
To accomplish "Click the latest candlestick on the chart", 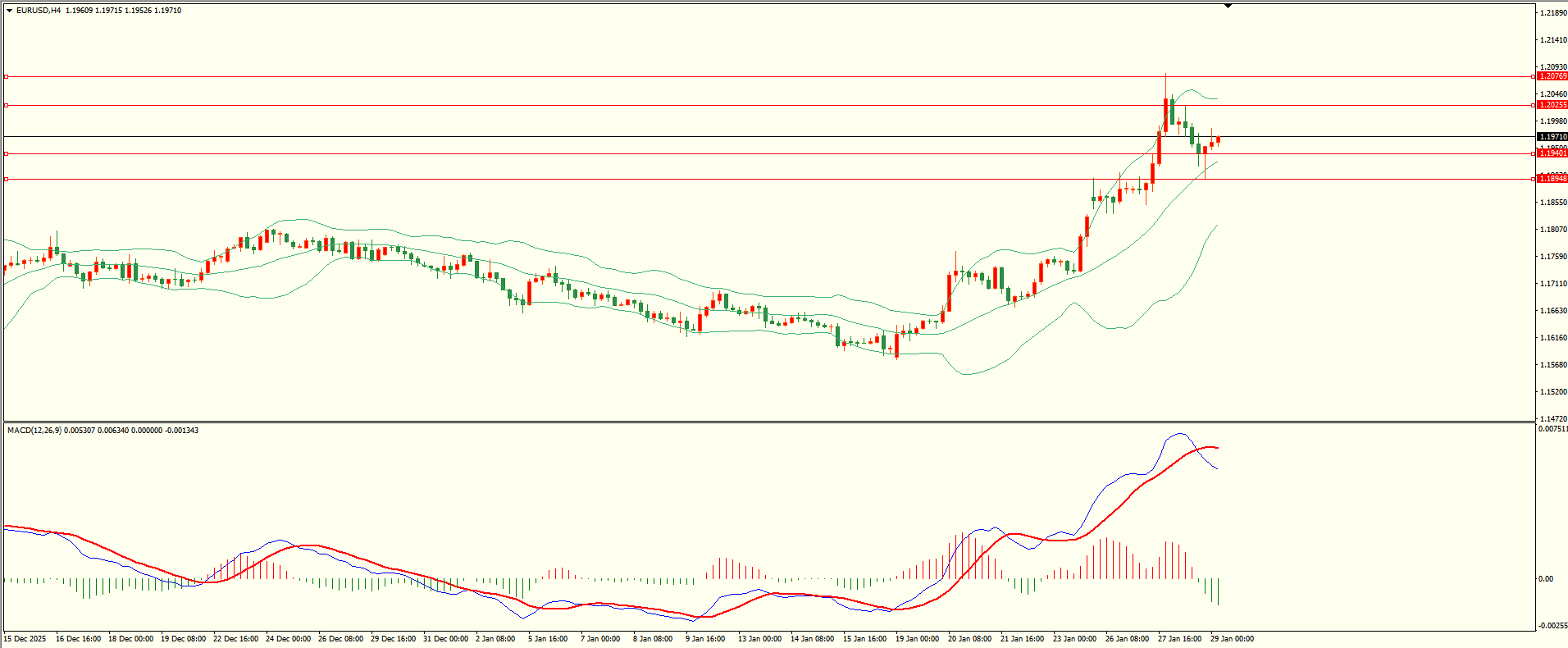I will 1218,140.
